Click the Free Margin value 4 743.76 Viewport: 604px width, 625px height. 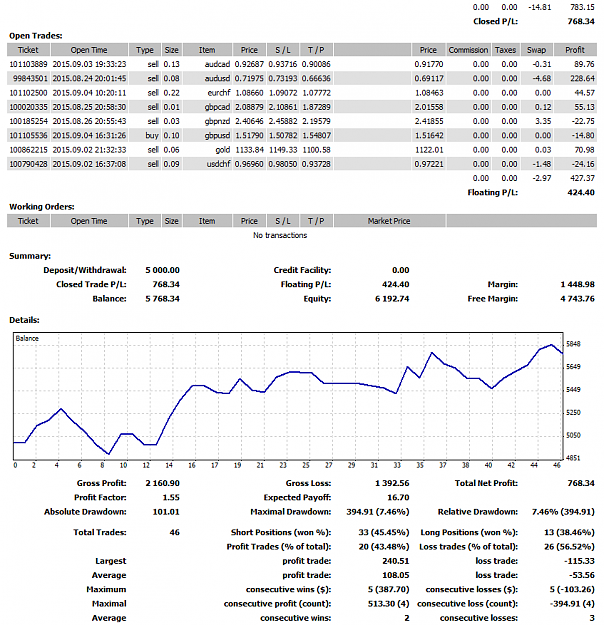click(x=577, y=299)
